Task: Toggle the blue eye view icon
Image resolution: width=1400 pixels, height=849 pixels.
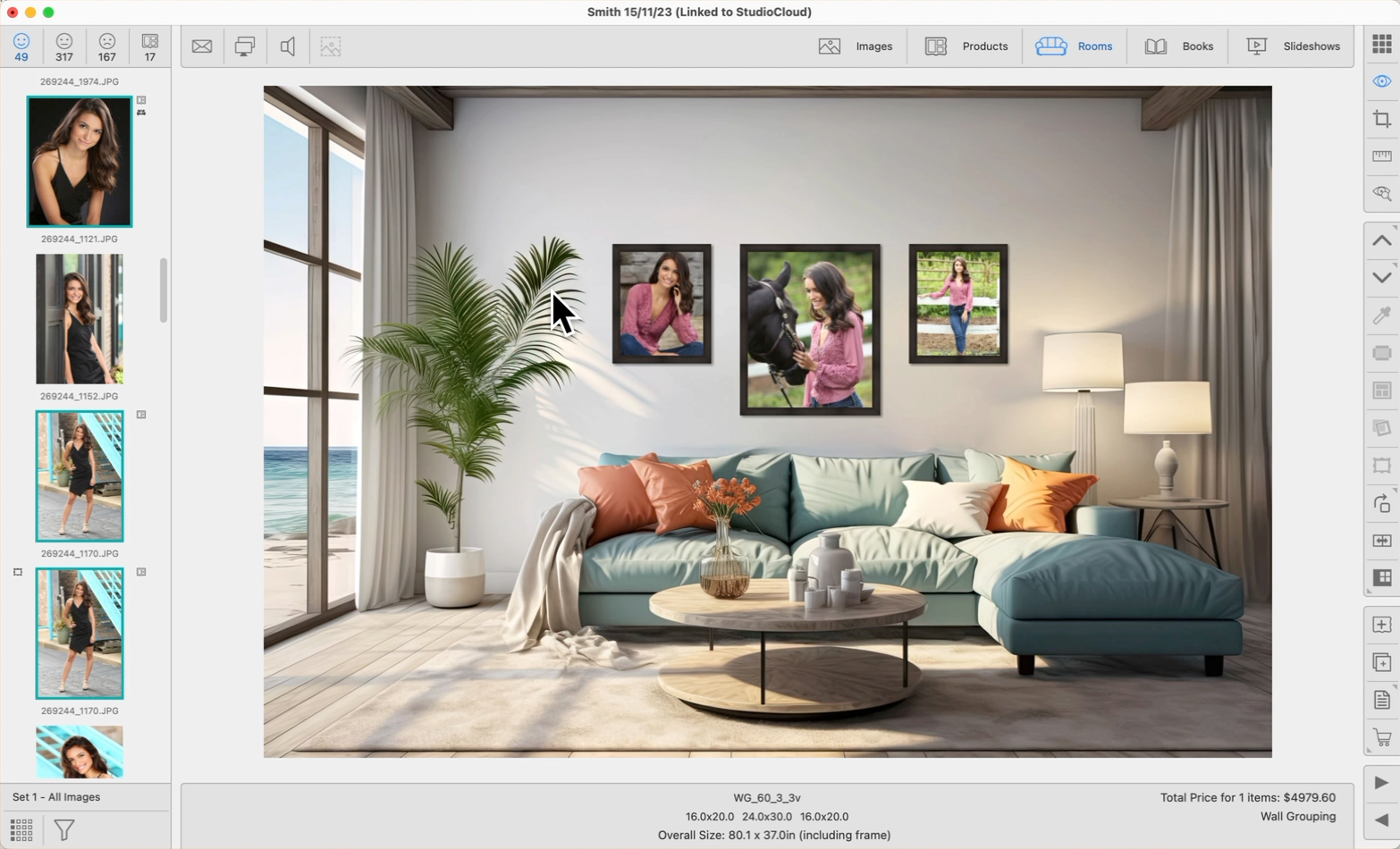Action: (x=1381, y=81)
